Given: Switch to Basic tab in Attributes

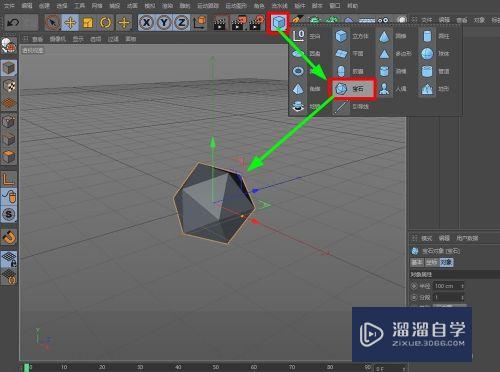Looking at the screenshot, I should coord(416,262).
